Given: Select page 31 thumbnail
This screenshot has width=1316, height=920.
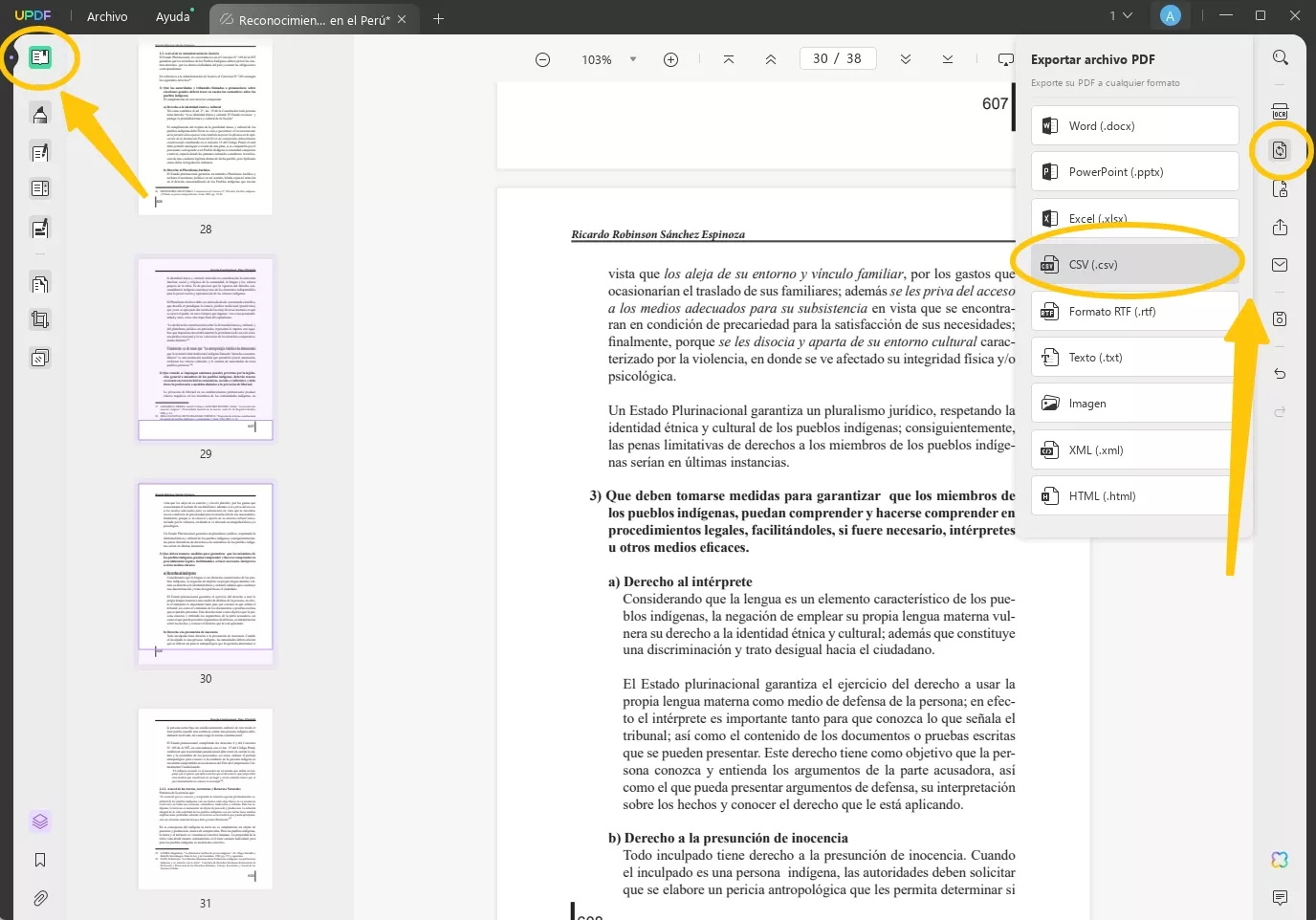Looking at the screenshot, I should point(206,800).
